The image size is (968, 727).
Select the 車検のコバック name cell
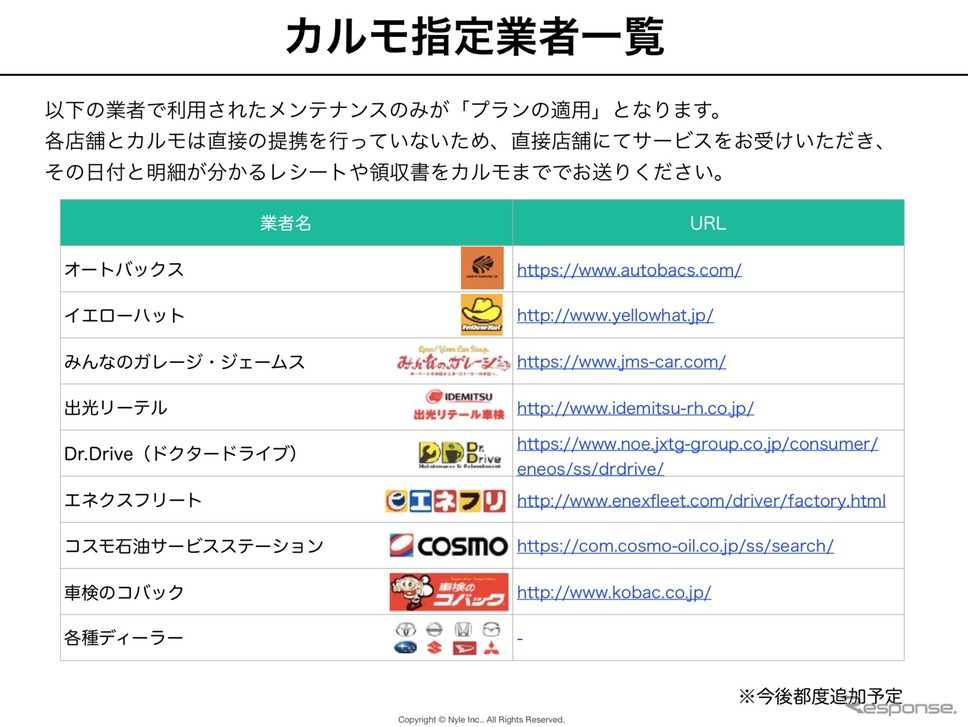click(286, 592)
